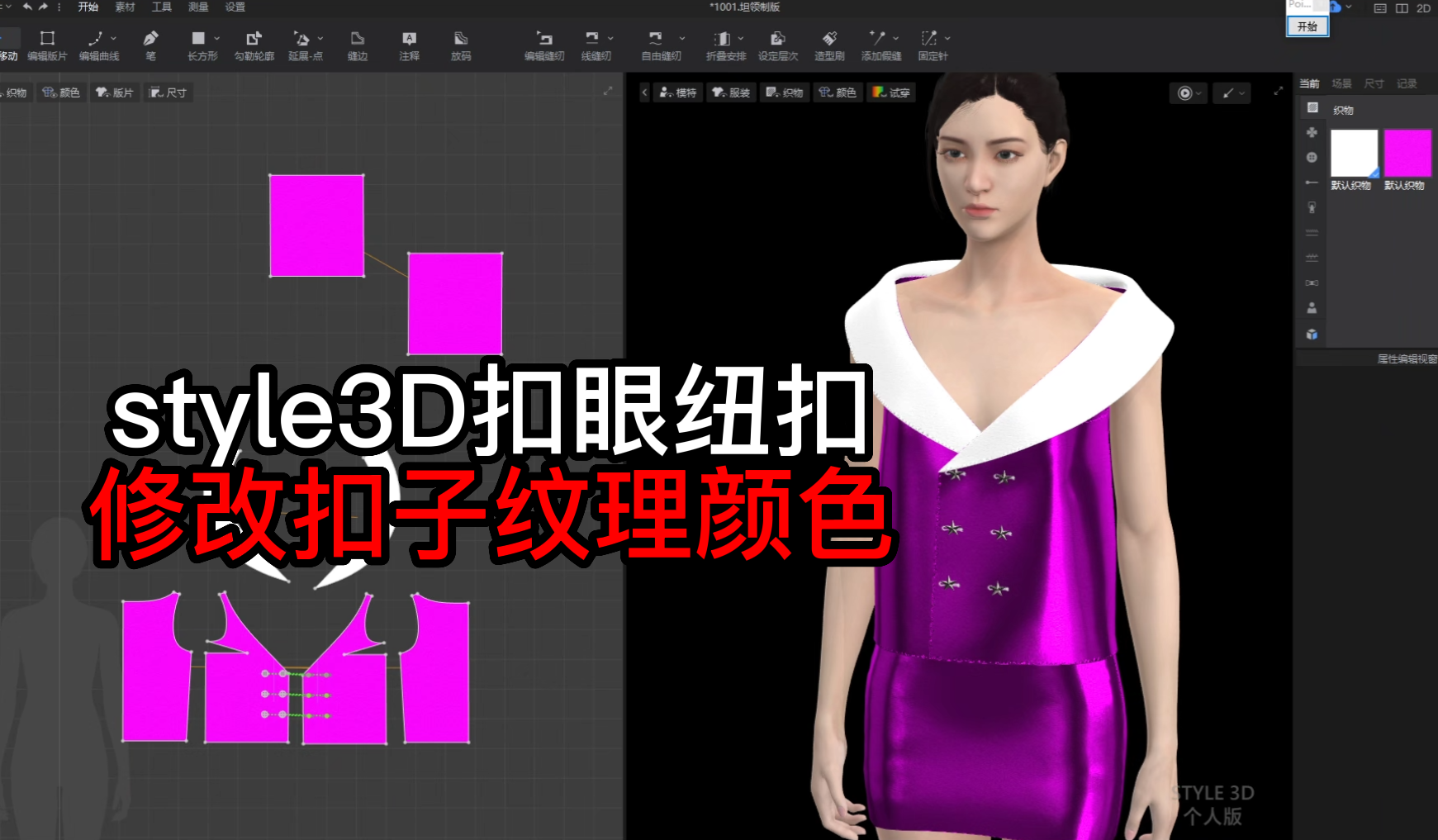Switch to the 尺寸 panel tab

[1374, 83]
